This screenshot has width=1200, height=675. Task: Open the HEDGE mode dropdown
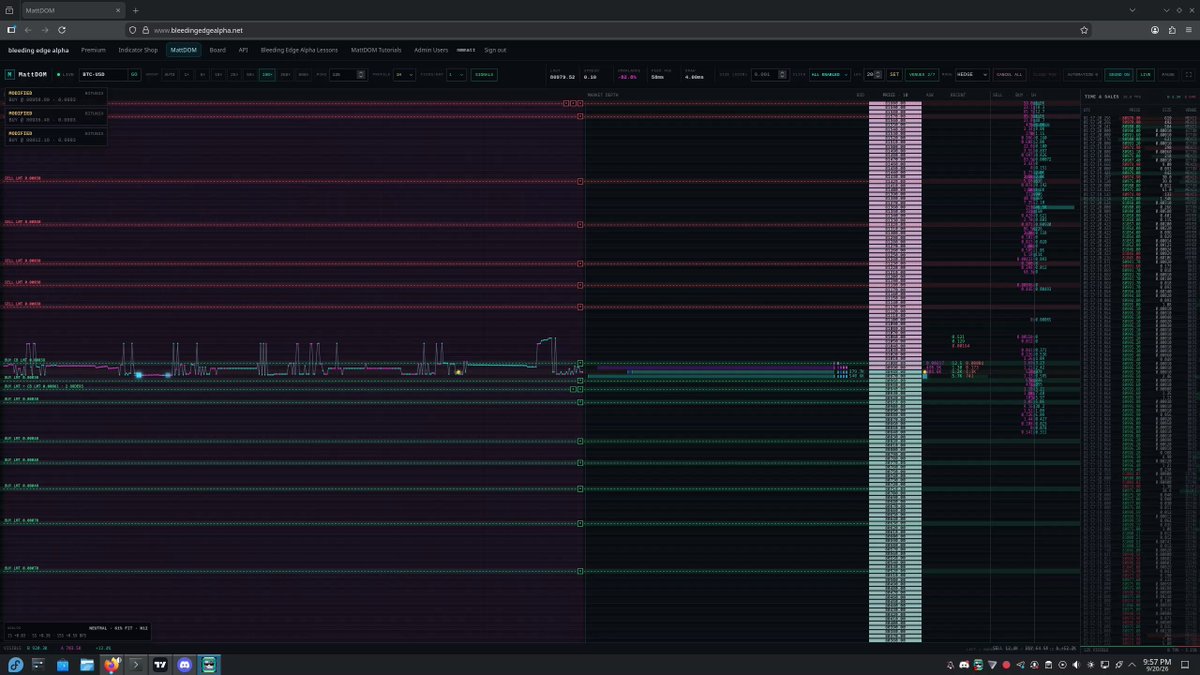(x=971, y=74)
